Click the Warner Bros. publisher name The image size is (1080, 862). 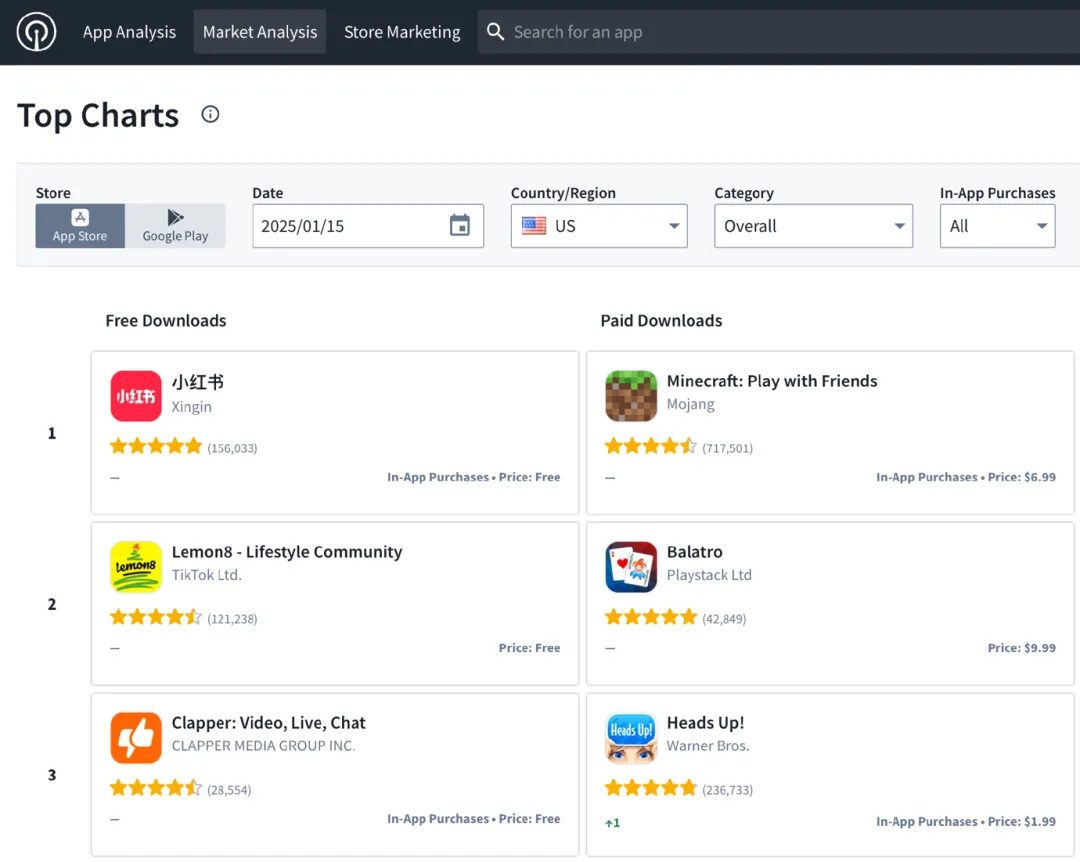(x=708, y=746)
